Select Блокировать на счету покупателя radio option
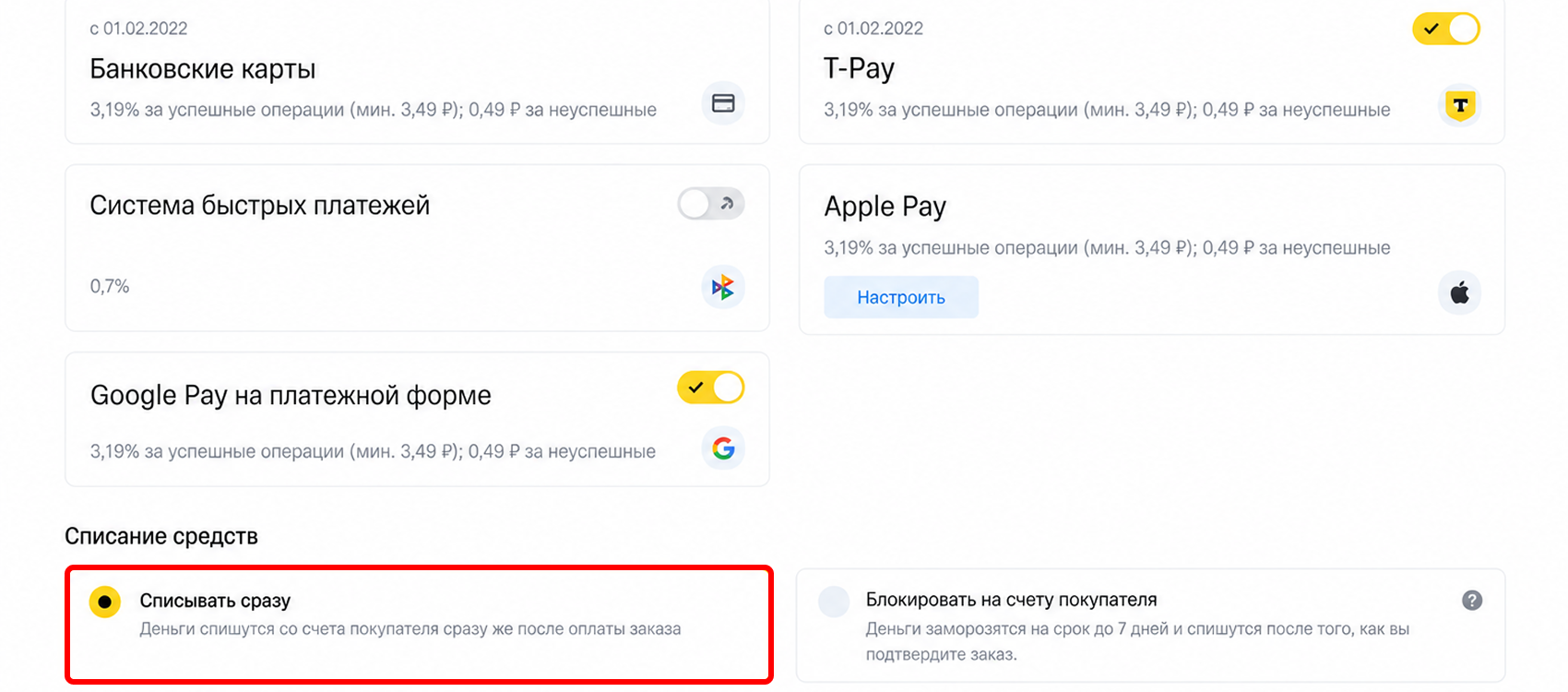The image size is (1568, 692). 834,602
